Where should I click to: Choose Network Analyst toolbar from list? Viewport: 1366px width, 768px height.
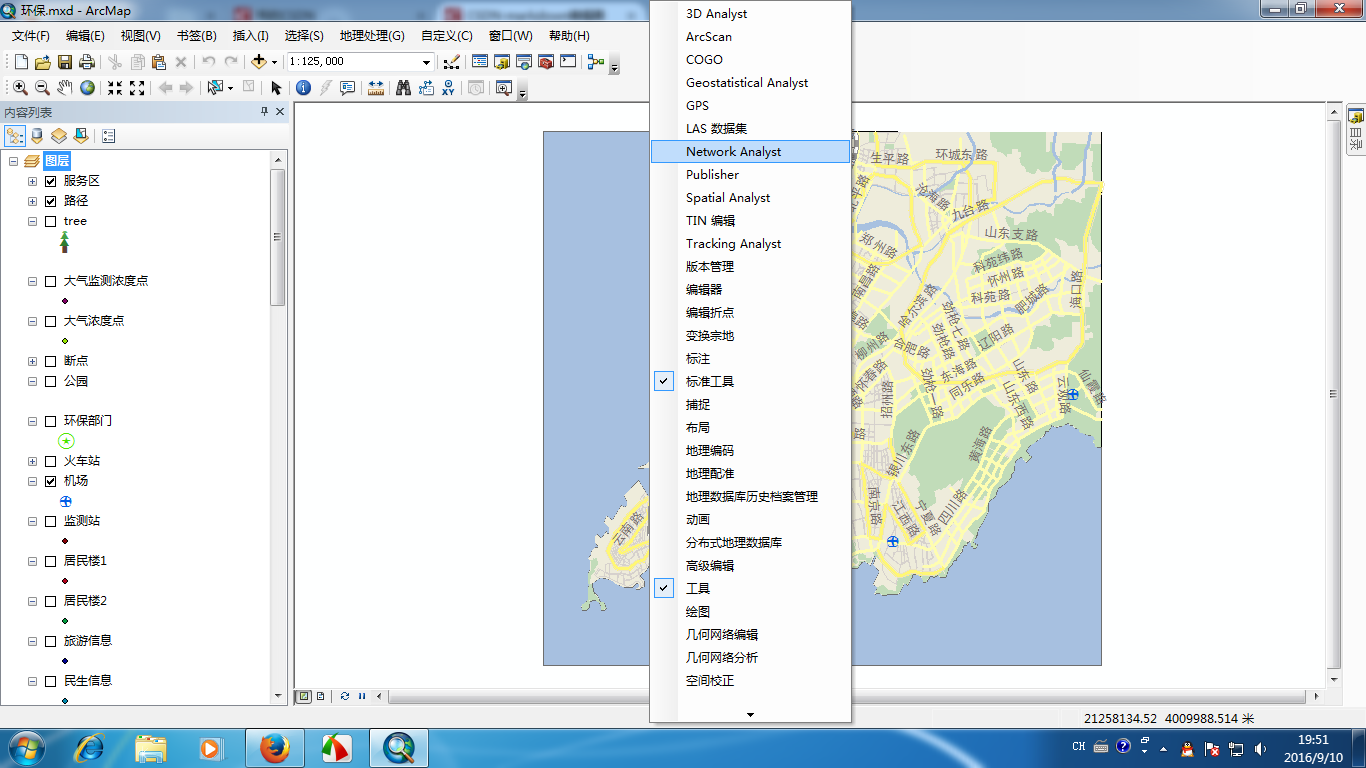click(x=750, y=152)
